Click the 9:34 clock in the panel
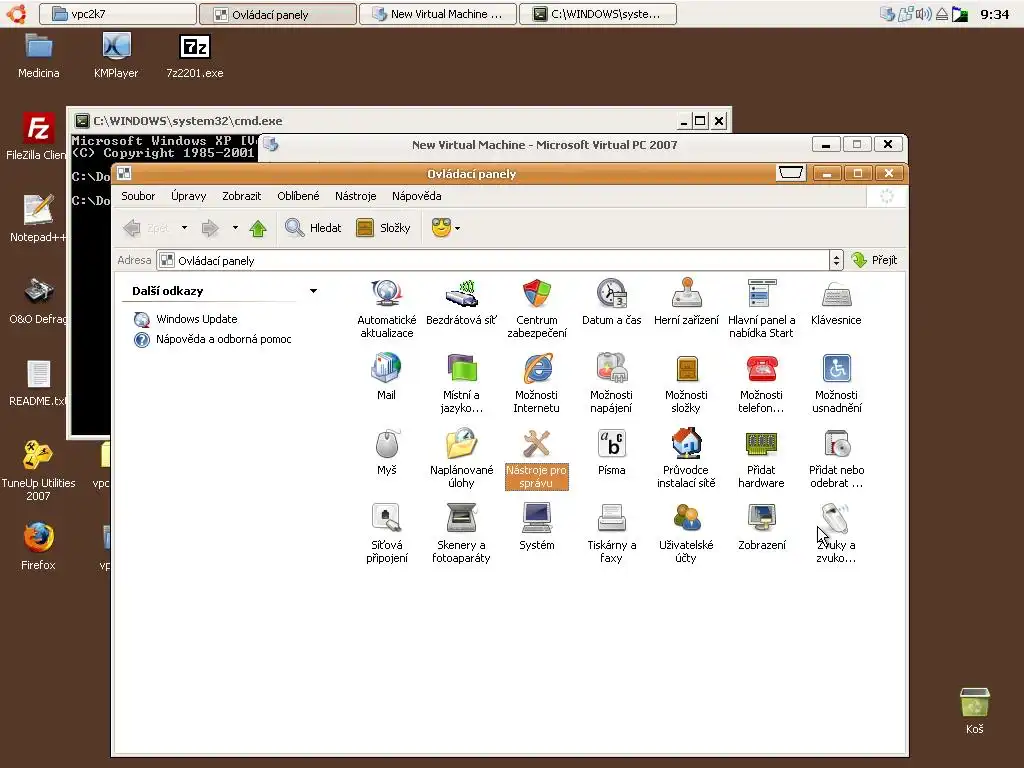The image size is (1024, 768). (x=995, y=14)
